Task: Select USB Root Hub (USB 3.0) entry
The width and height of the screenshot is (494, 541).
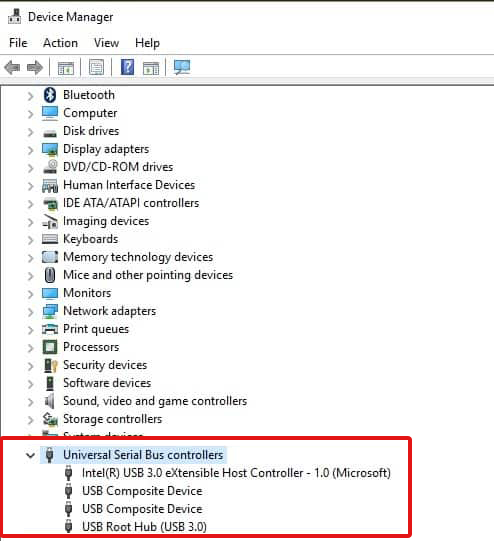Action: 144,527
